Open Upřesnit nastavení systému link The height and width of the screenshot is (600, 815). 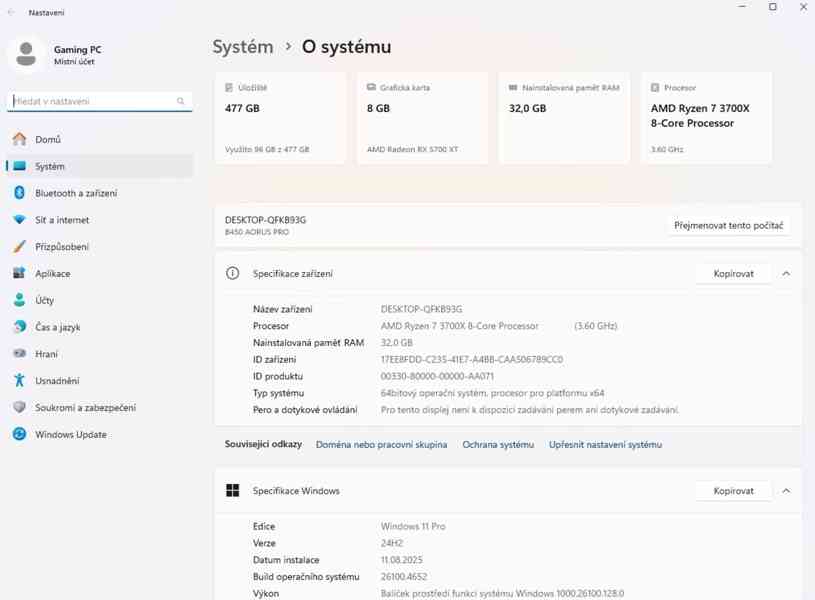605,445
